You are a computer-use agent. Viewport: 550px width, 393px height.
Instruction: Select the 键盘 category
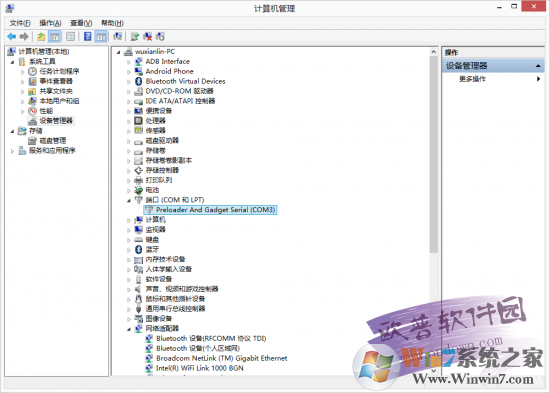[x=152, y=239]
